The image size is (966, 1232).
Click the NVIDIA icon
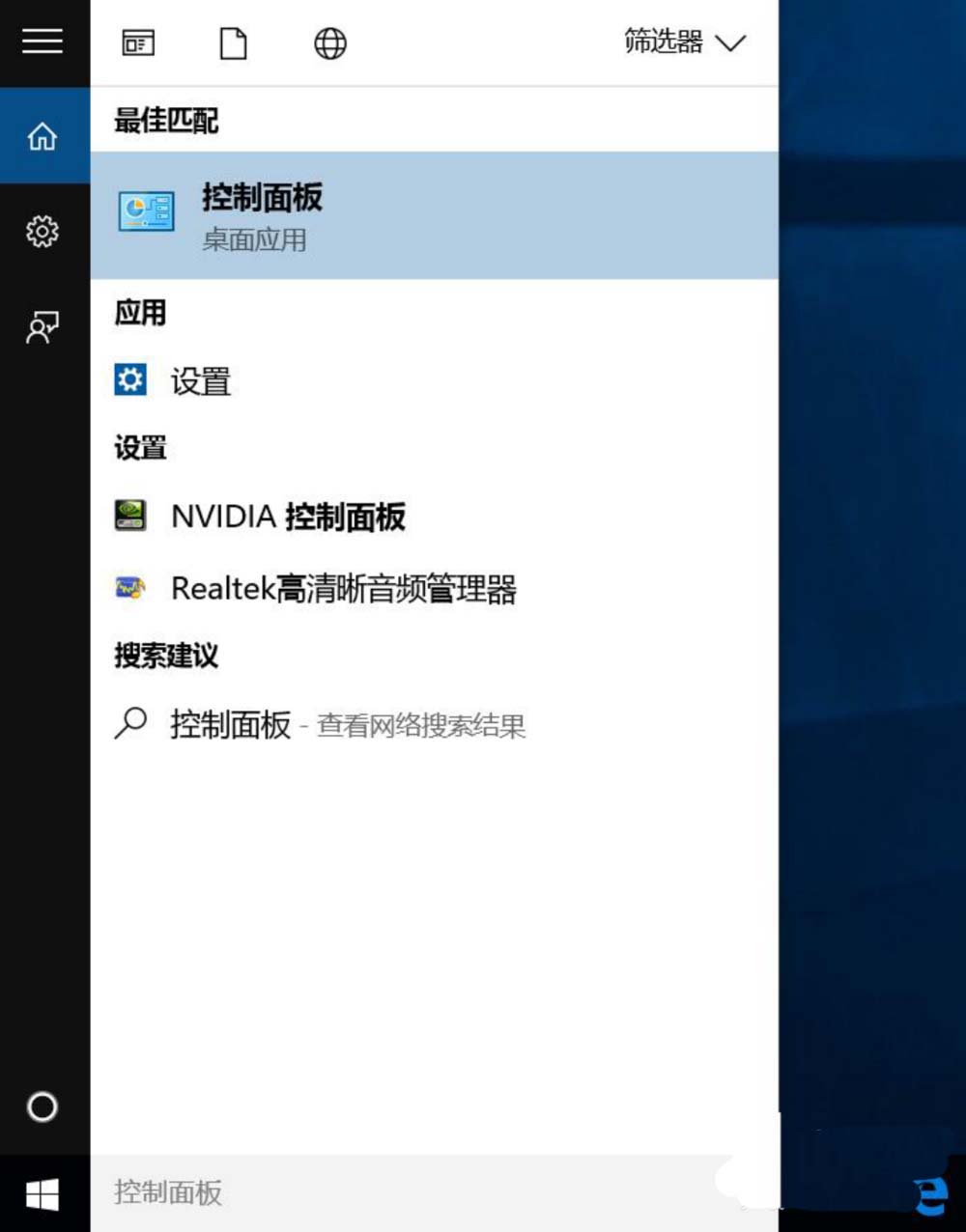[130, 516]
